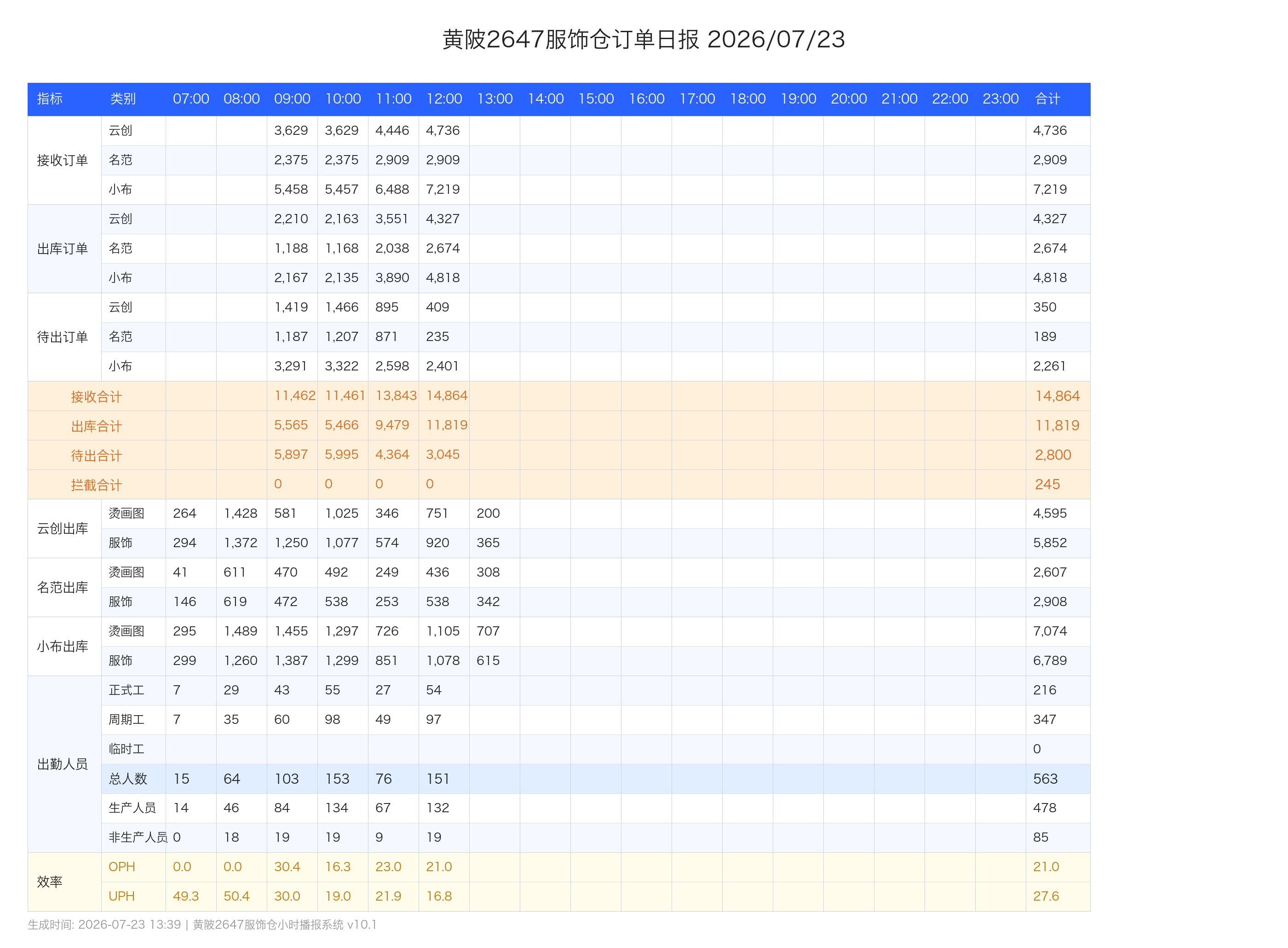
Task: Select the 效率 group label
Action: [x=50, y=881]
